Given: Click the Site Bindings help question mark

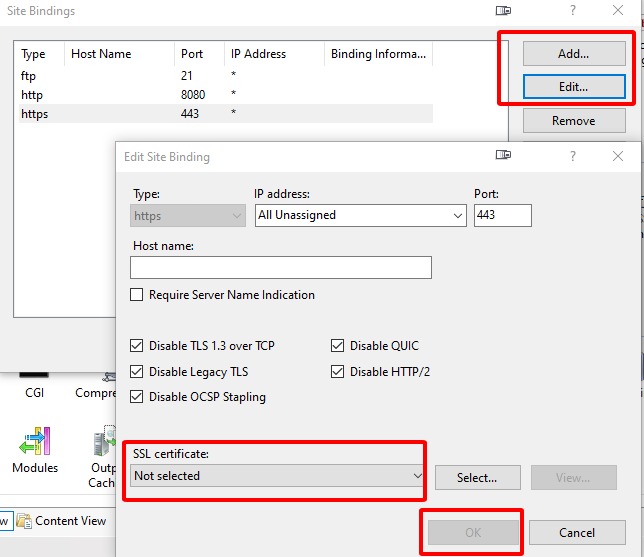Looking at the screenshot, I should point(573,10).
